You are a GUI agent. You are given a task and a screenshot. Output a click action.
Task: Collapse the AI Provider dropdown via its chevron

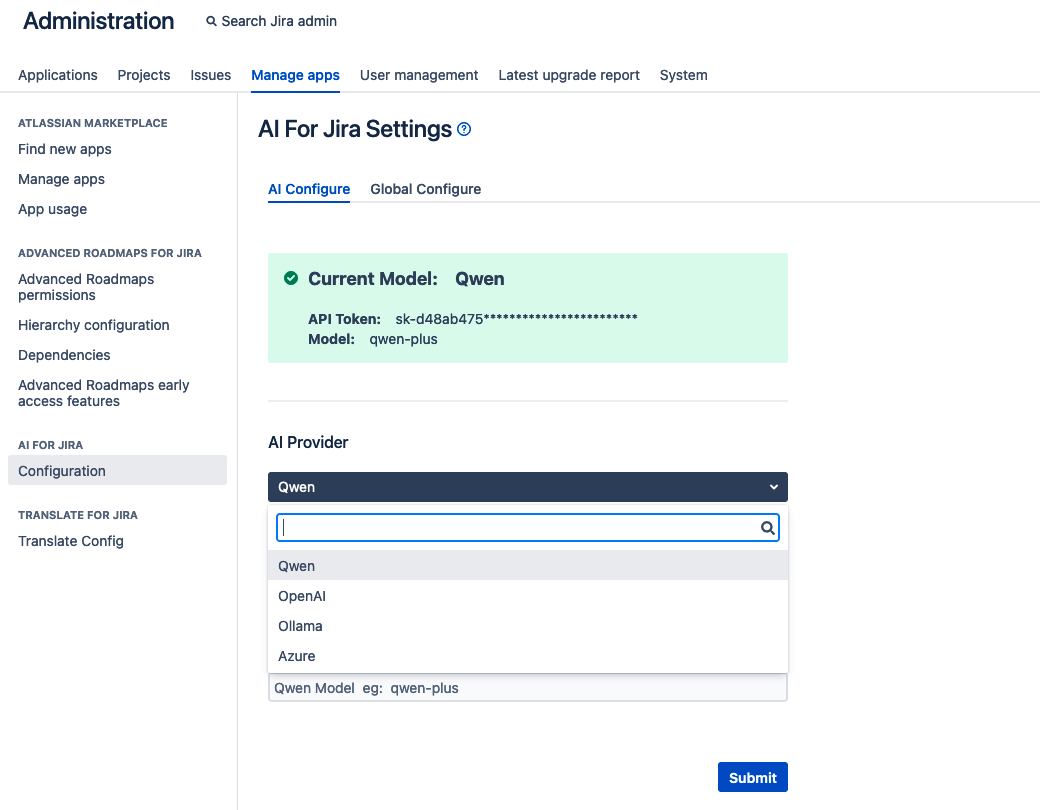[x=773, y=487]
